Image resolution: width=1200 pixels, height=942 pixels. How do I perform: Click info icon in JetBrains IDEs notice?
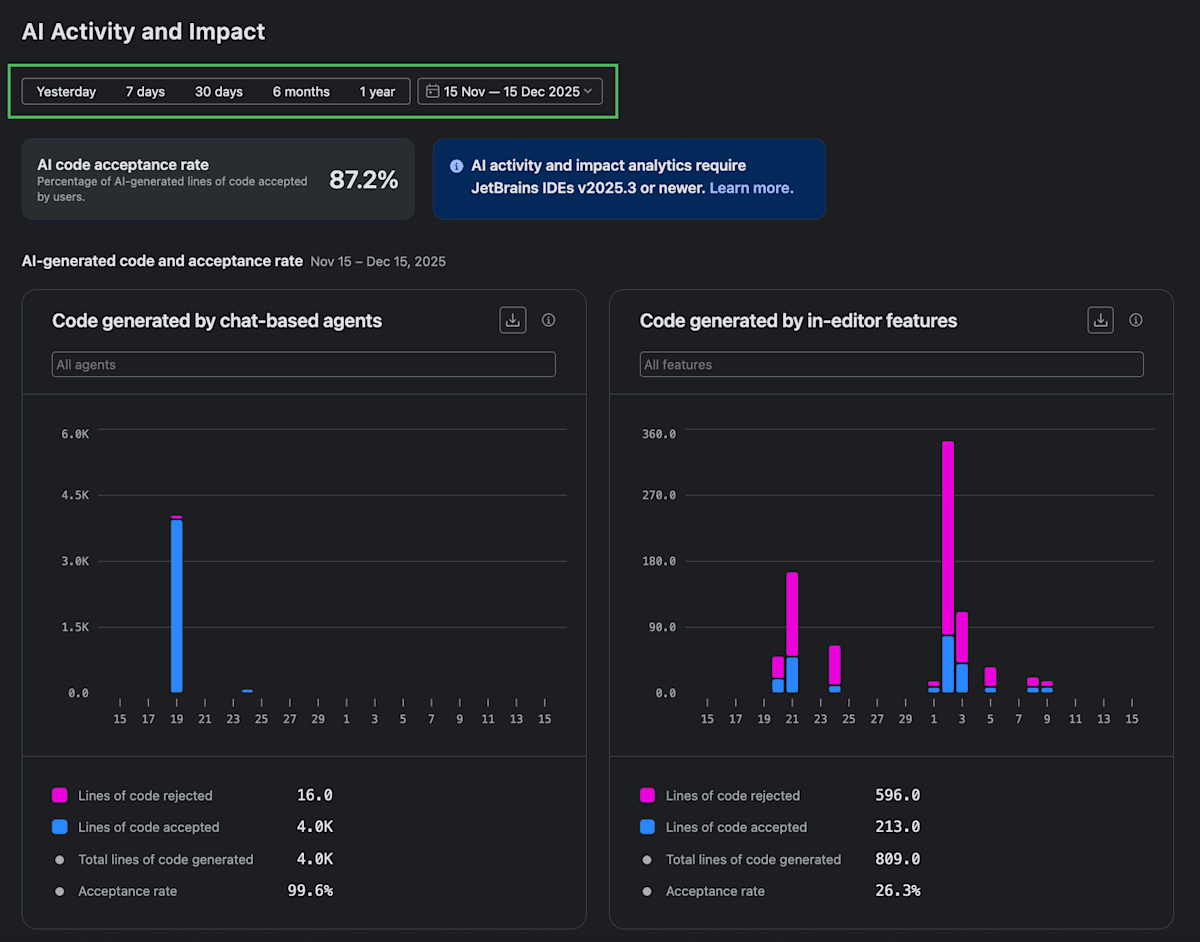pyautogui.click(x=456, y=166)
